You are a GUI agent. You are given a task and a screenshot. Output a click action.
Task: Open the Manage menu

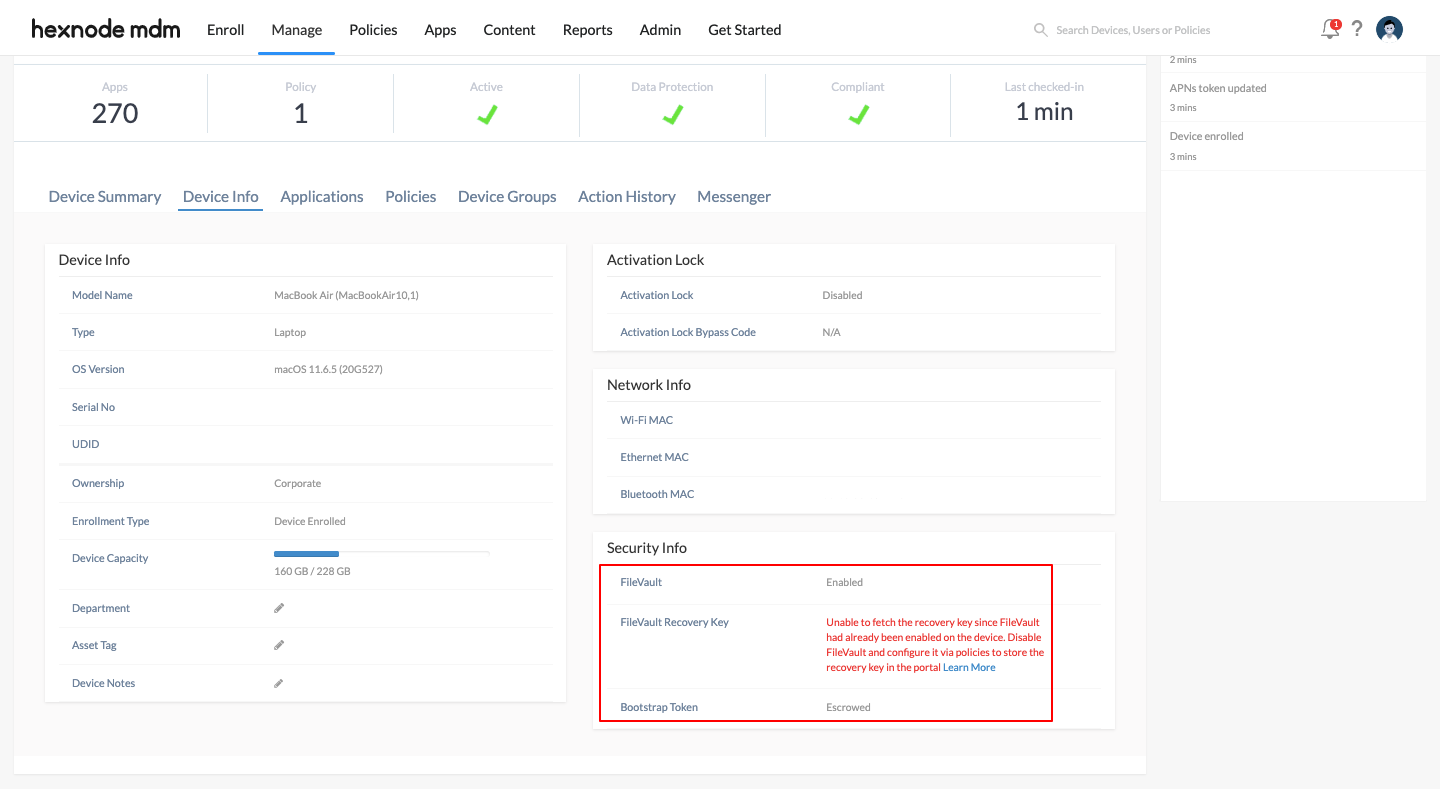(297, 30)
